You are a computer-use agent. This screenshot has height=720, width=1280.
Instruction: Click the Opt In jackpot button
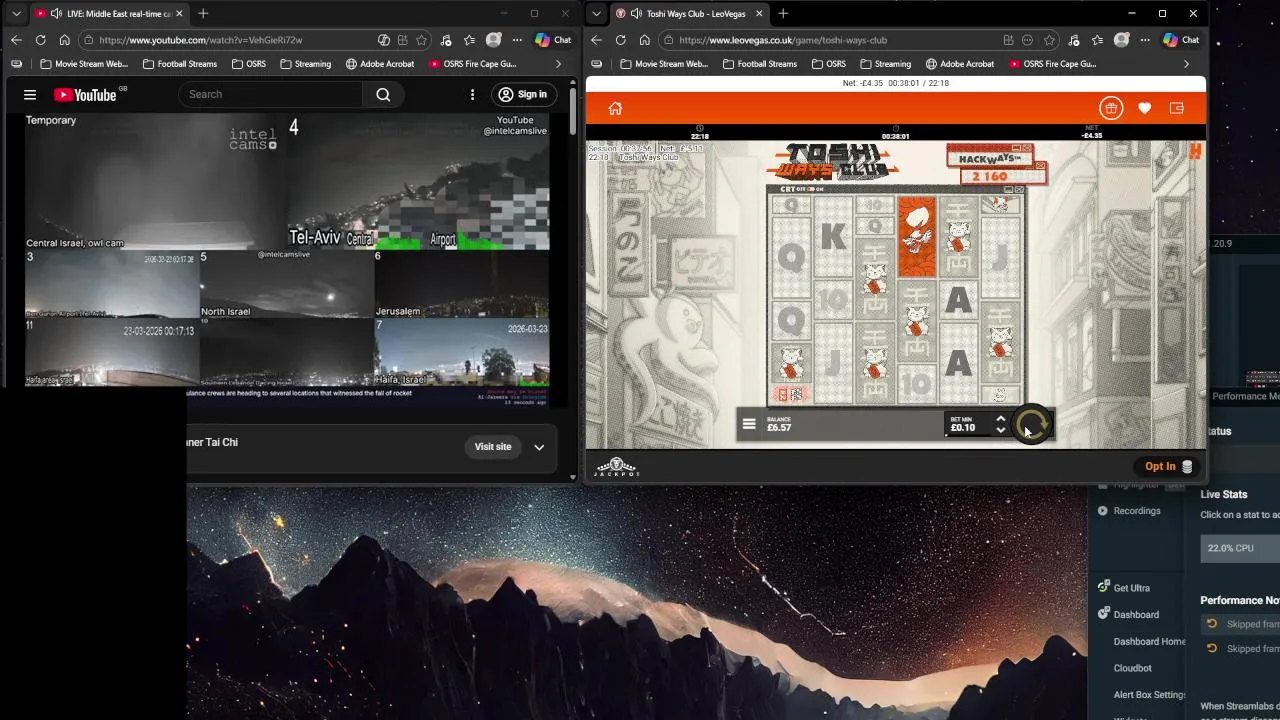pos(1168,466)
